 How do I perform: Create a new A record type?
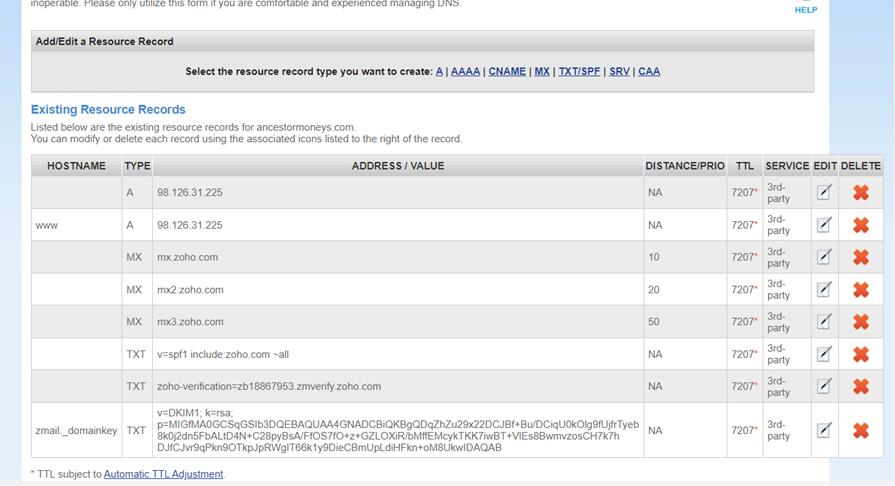point(439,72)
